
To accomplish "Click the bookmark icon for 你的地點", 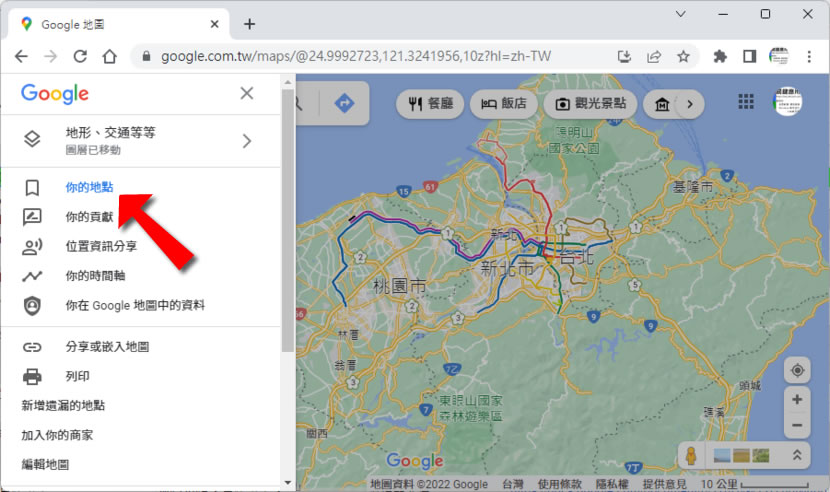I will pyautogui.click(x=32, y=187).
